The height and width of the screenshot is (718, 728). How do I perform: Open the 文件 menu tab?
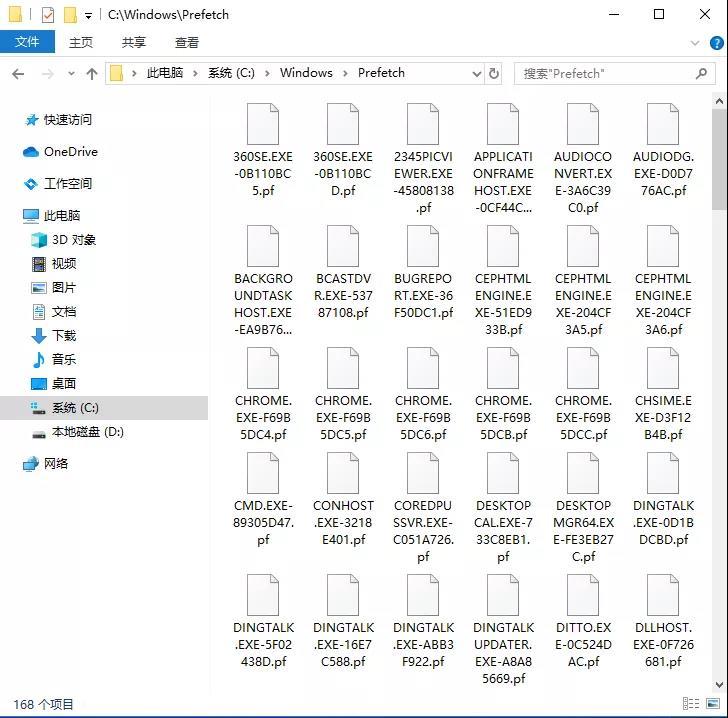pos(27,42)
